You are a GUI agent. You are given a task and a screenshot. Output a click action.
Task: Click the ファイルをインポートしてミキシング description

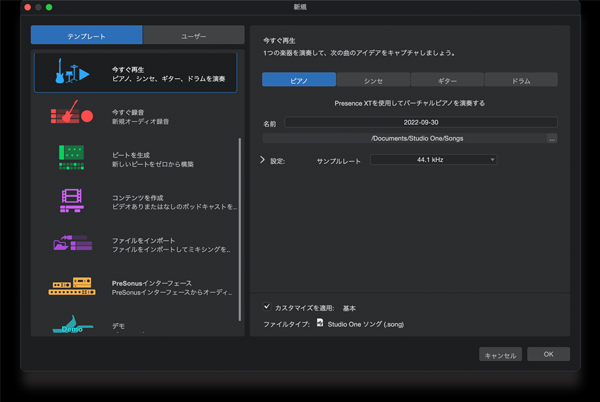171,249
